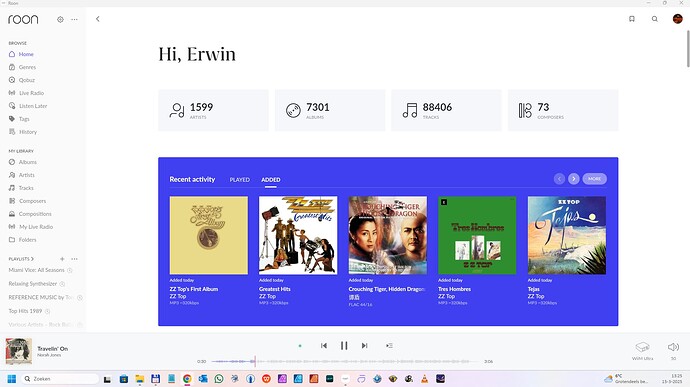Open the search magnifier icon

pos(655,19)
